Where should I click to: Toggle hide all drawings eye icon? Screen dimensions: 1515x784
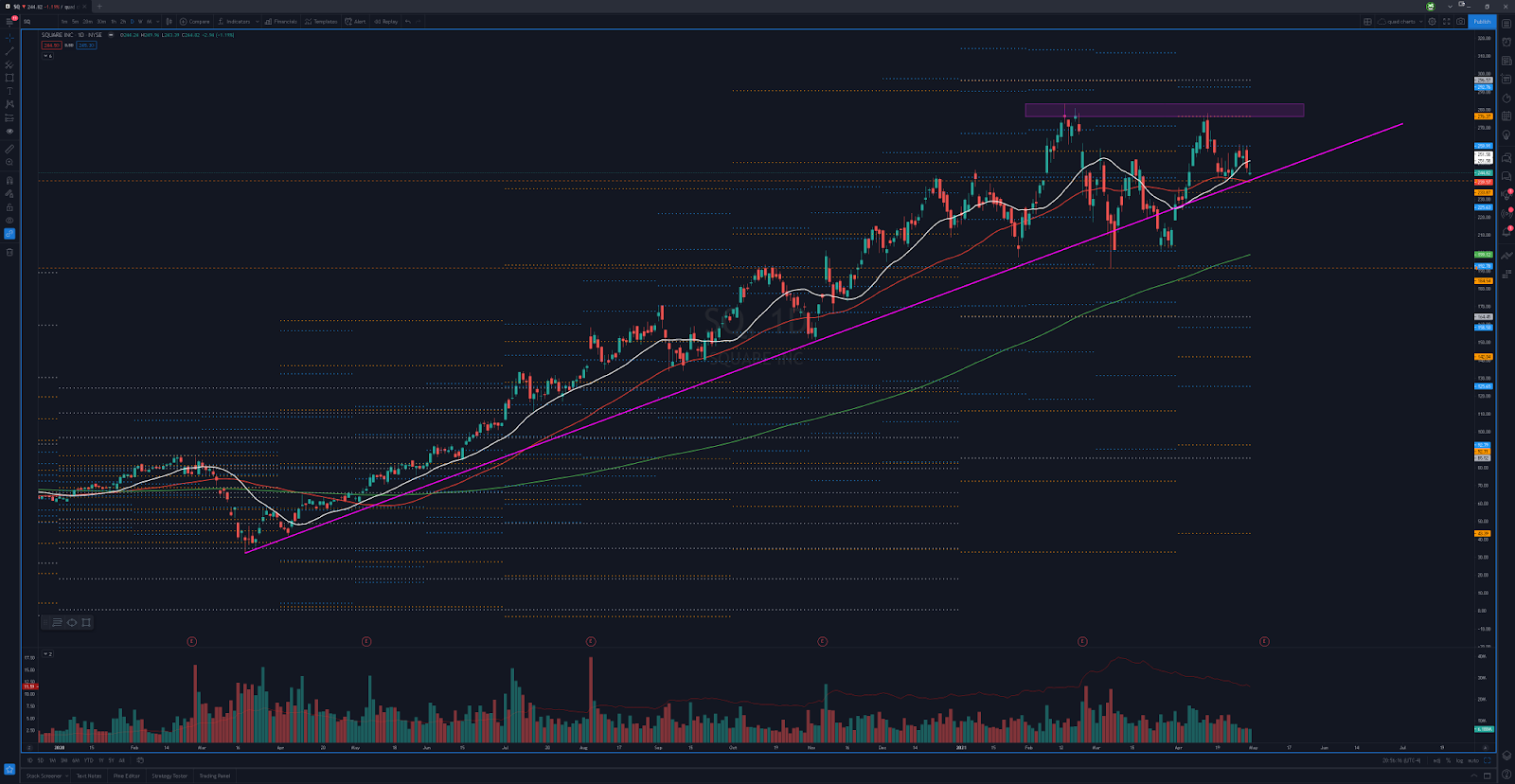click(x=9, y=221)
